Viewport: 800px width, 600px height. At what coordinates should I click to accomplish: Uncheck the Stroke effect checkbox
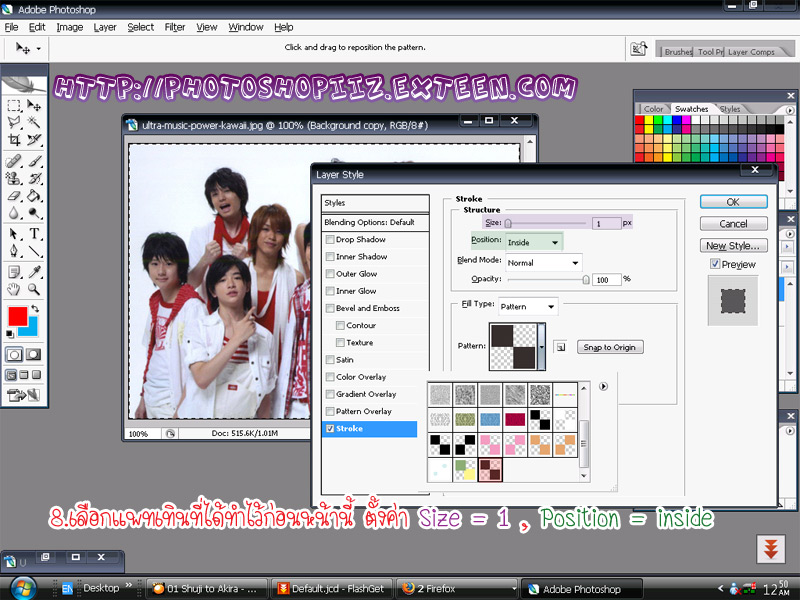click(x=330, y=428)
